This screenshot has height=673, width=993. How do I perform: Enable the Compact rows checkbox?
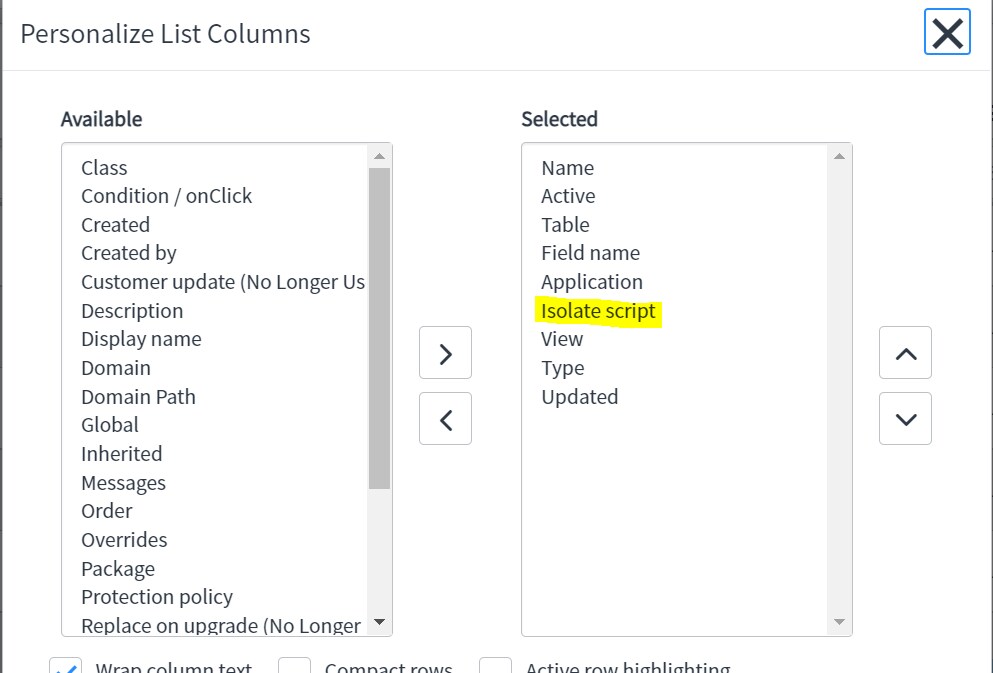pyautogui.click(x=294, y=665)
